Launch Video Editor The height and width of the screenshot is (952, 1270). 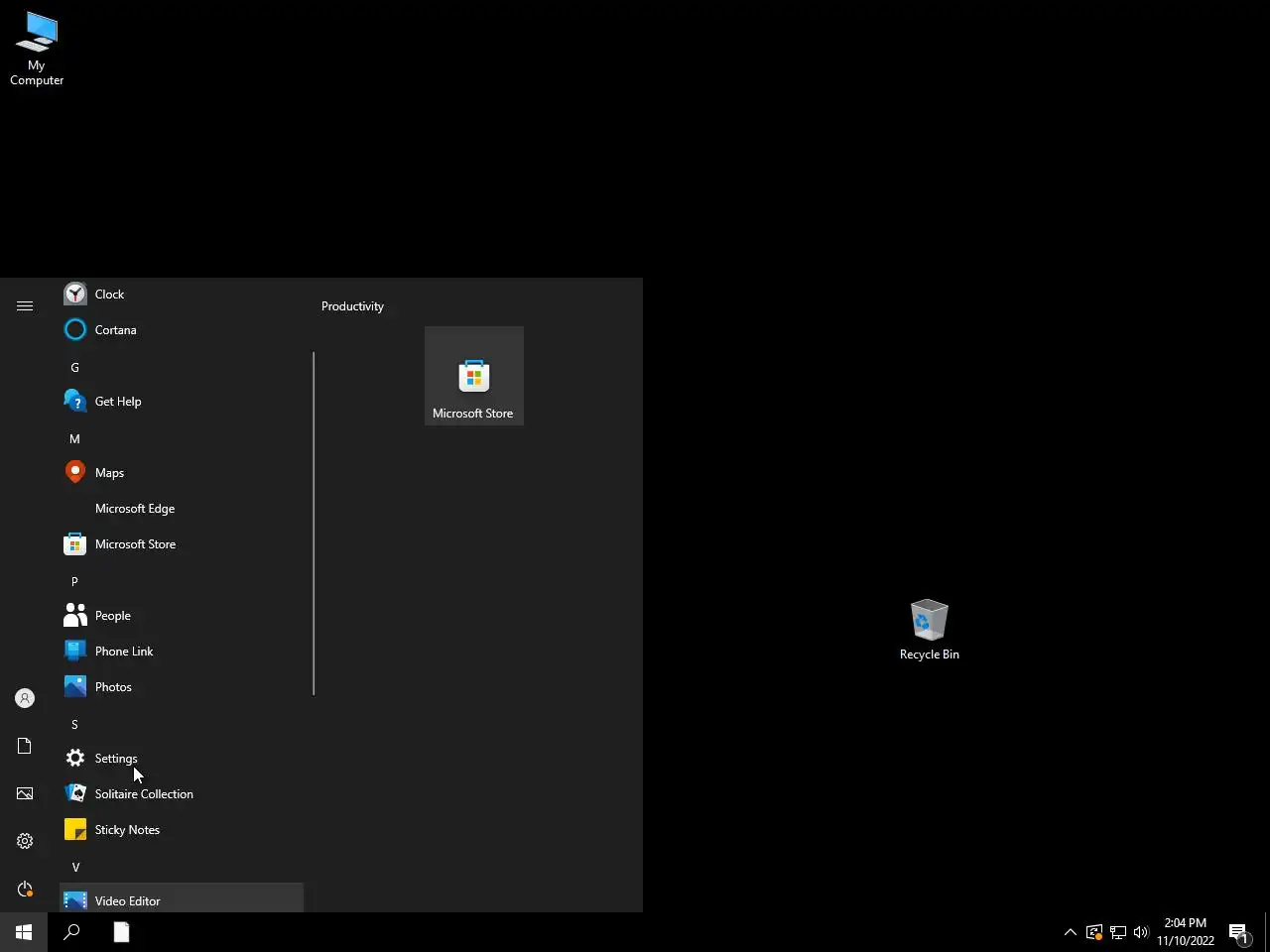182,898
